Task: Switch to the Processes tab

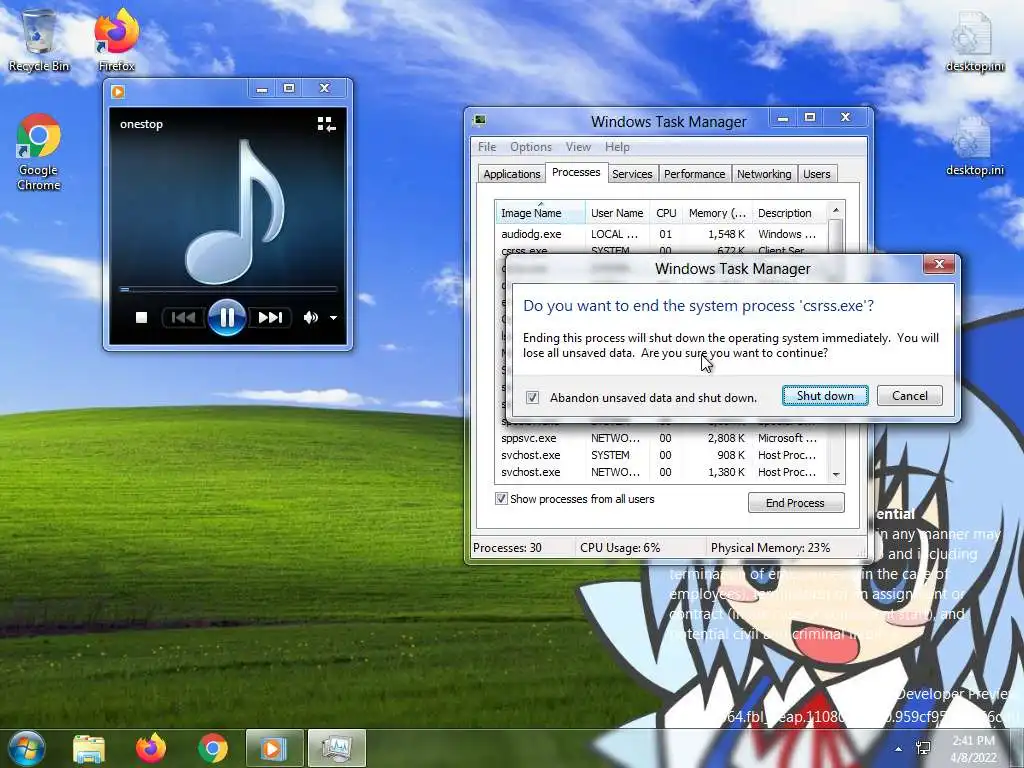Action: click(576, 172)
